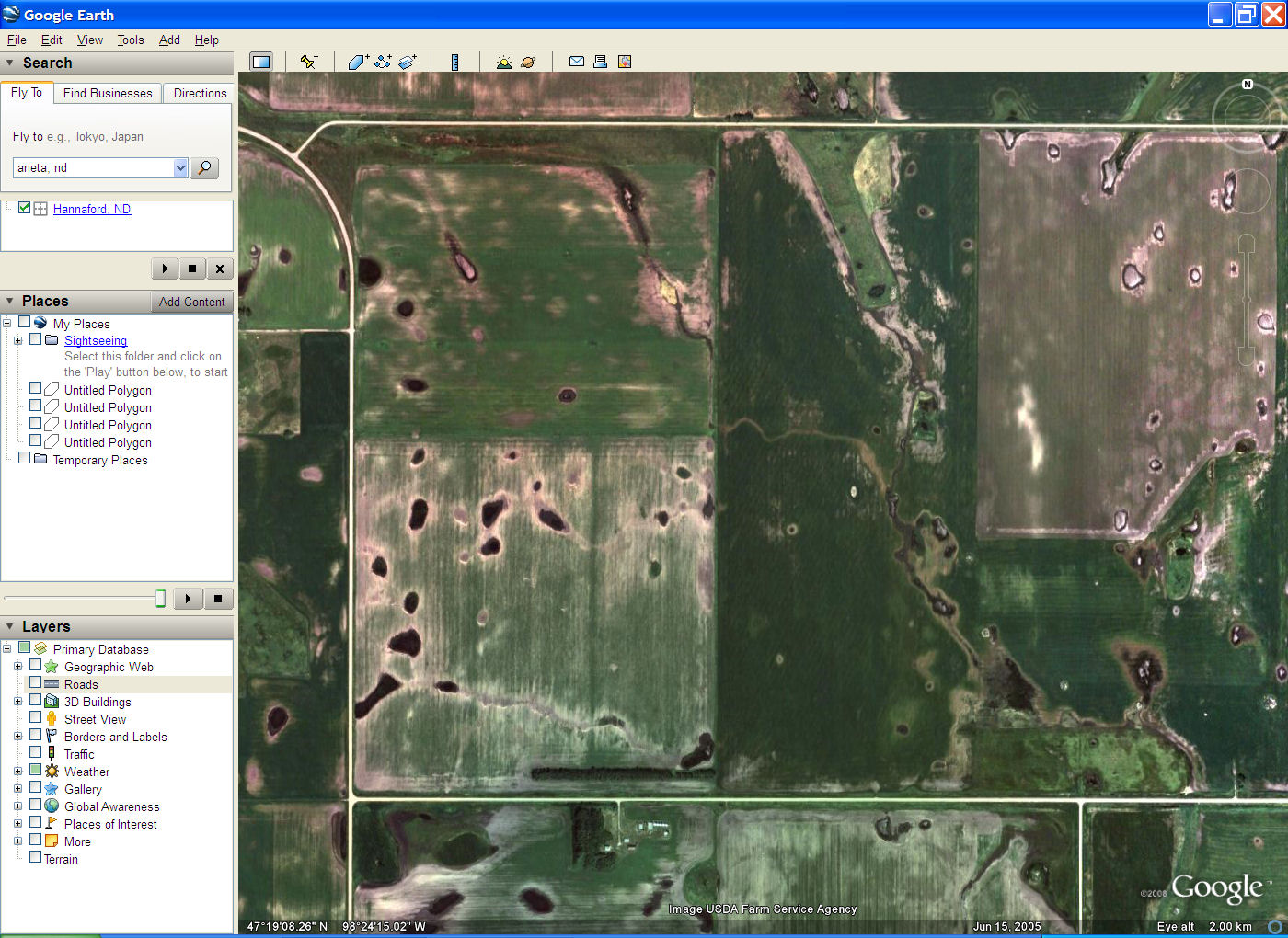Toggle the Terrain layer checkbox
Image resolution: width=1288 pixels, height=938 pixels.
35,857
